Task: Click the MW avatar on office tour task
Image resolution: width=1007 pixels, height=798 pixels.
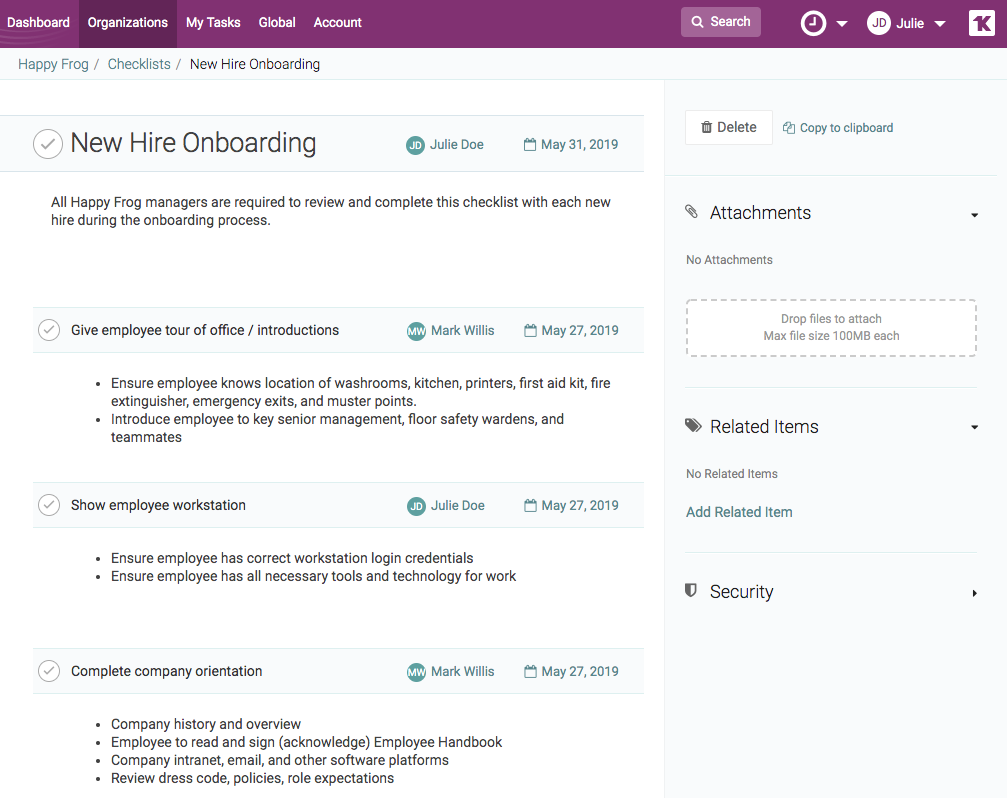Action: [x=416, y=331]
